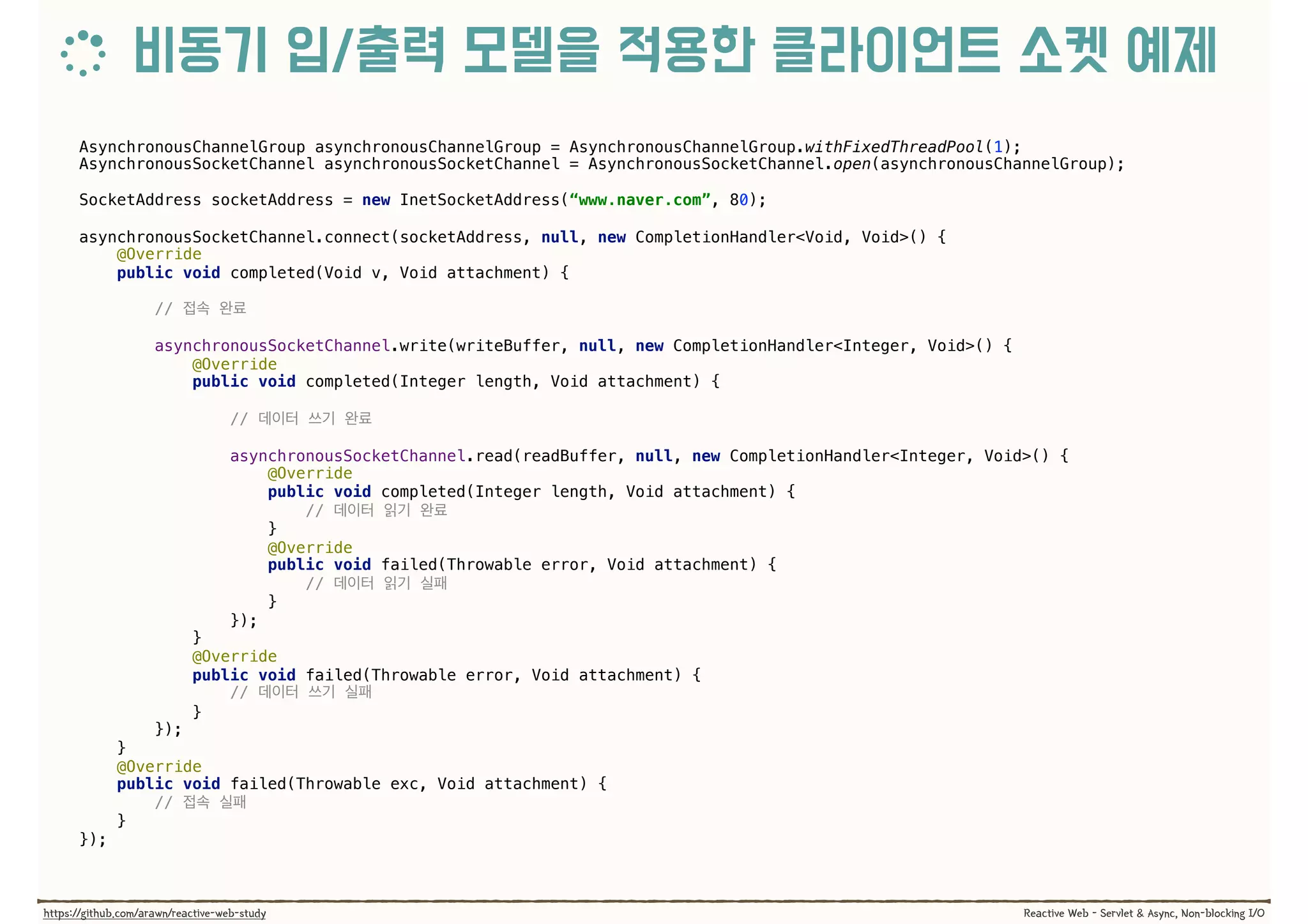The image size is (1308, 924).
Task: Click the final '});' closing line
Action: click(93, 838)
